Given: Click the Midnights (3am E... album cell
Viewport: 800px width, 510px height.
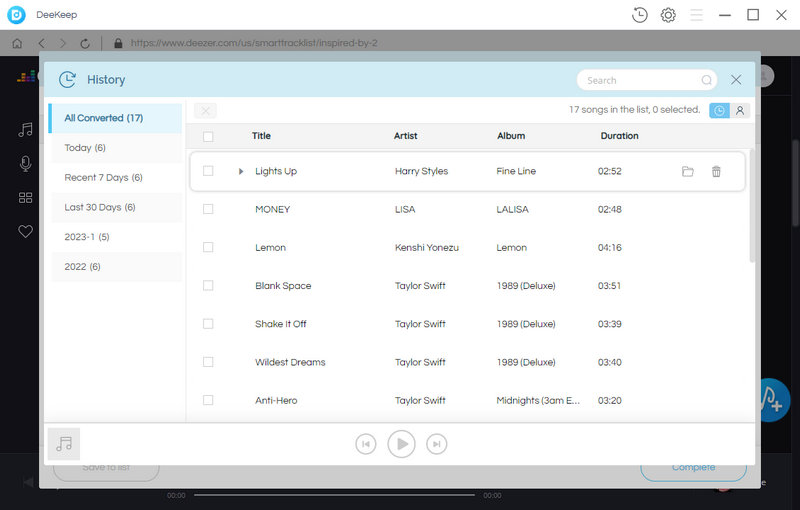Looking at the screenshot, I should pyautogui.click(x=538, y=401).
